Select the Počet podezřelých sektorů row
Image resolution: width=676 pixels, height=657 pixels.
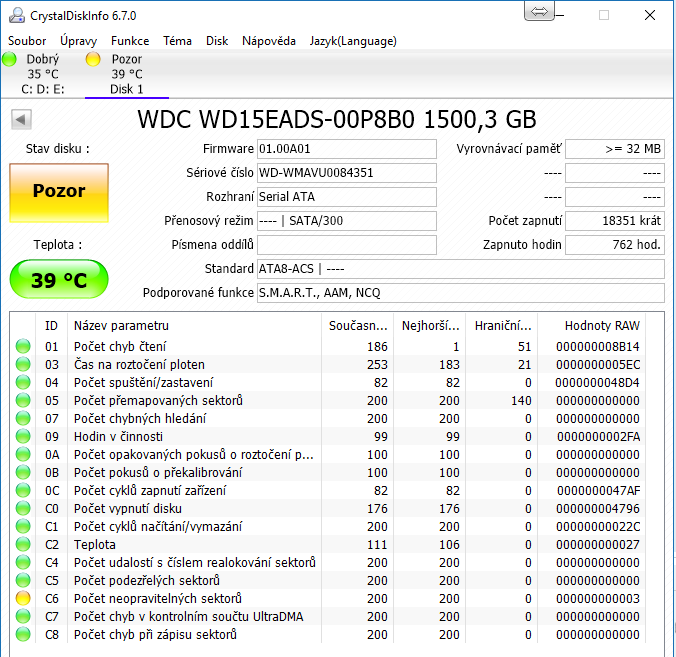coord(328,580)
